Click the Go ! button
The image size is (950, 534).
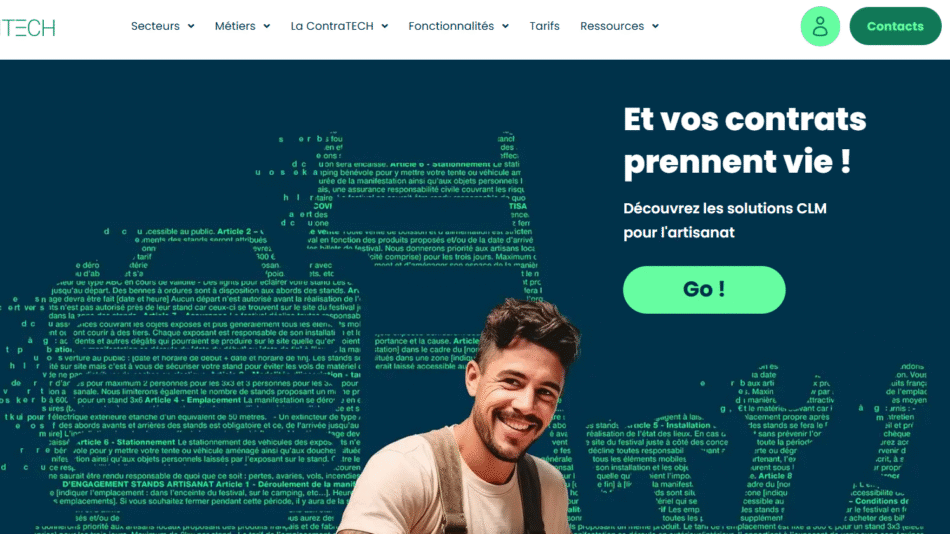[x=704, y=290]
